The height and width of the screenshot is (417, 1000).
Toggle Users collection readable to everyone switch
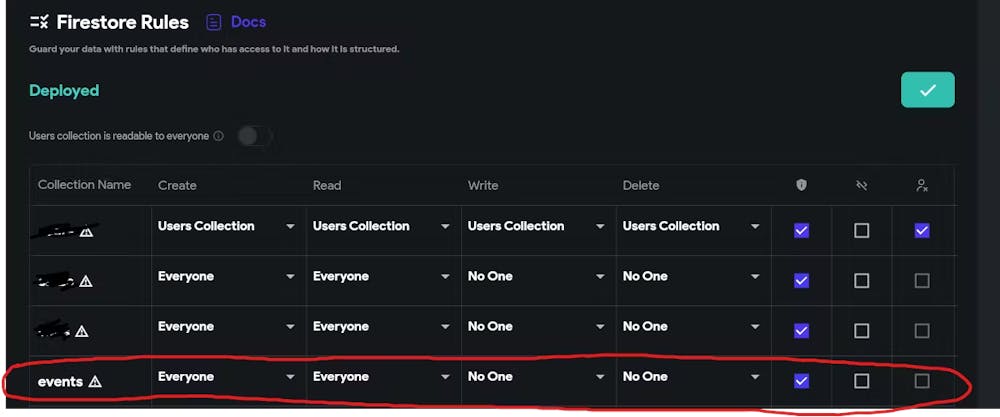pos(254,136)
